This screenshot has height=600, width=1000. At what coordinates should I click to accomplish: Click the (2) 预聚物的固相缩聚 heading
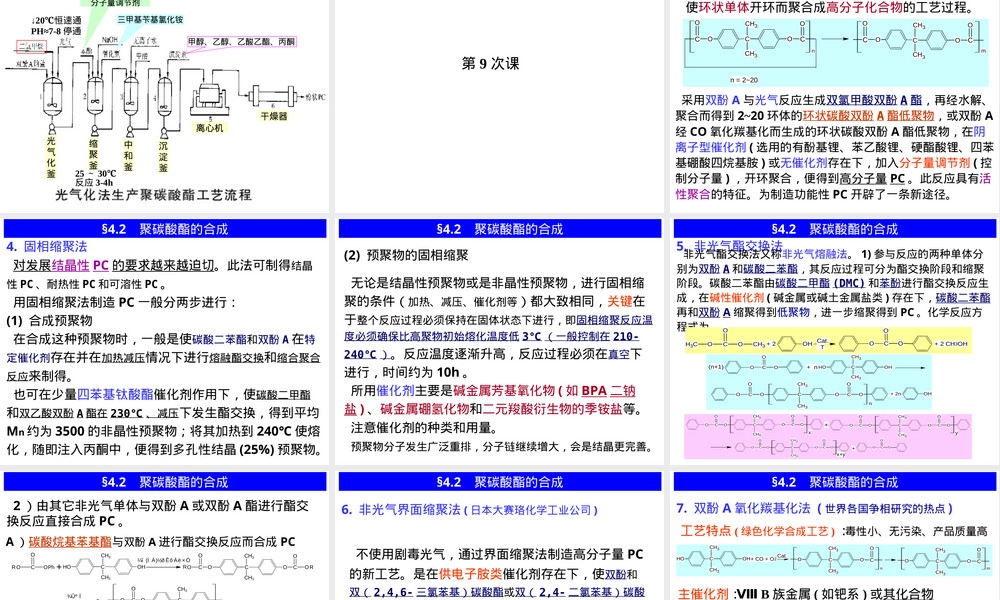[x=406, y=255]
